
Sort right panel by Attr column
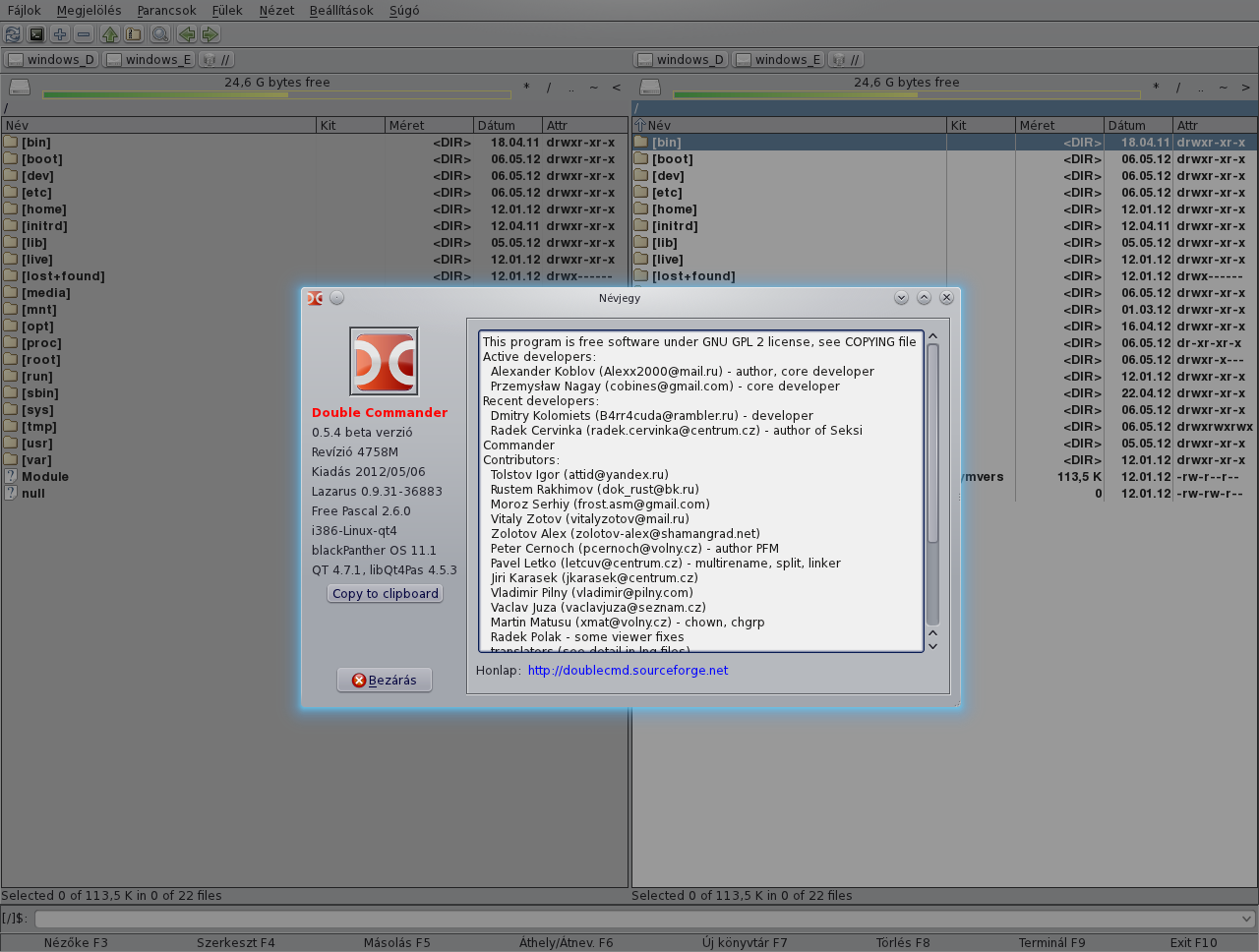(1215, 125)
